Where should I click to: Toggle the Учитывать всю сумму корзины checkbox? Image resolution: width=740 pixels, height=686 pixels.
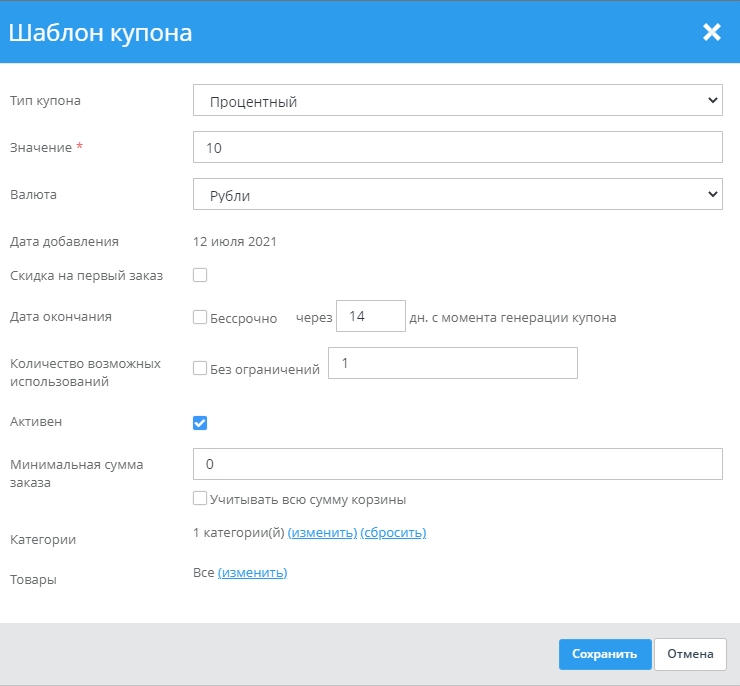[200, 498]
